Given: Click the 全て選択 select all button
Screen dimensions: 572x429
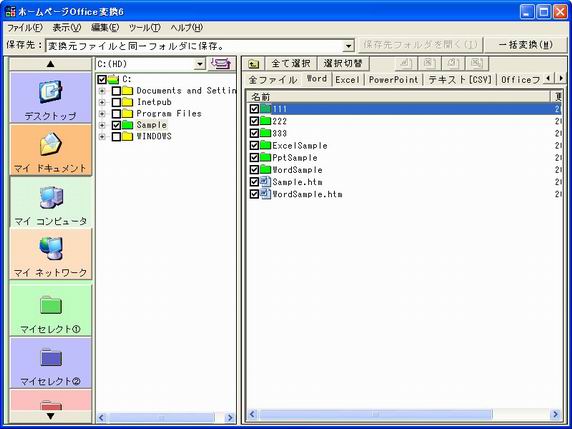Looking at the screenshot, I should click(291, 63).
